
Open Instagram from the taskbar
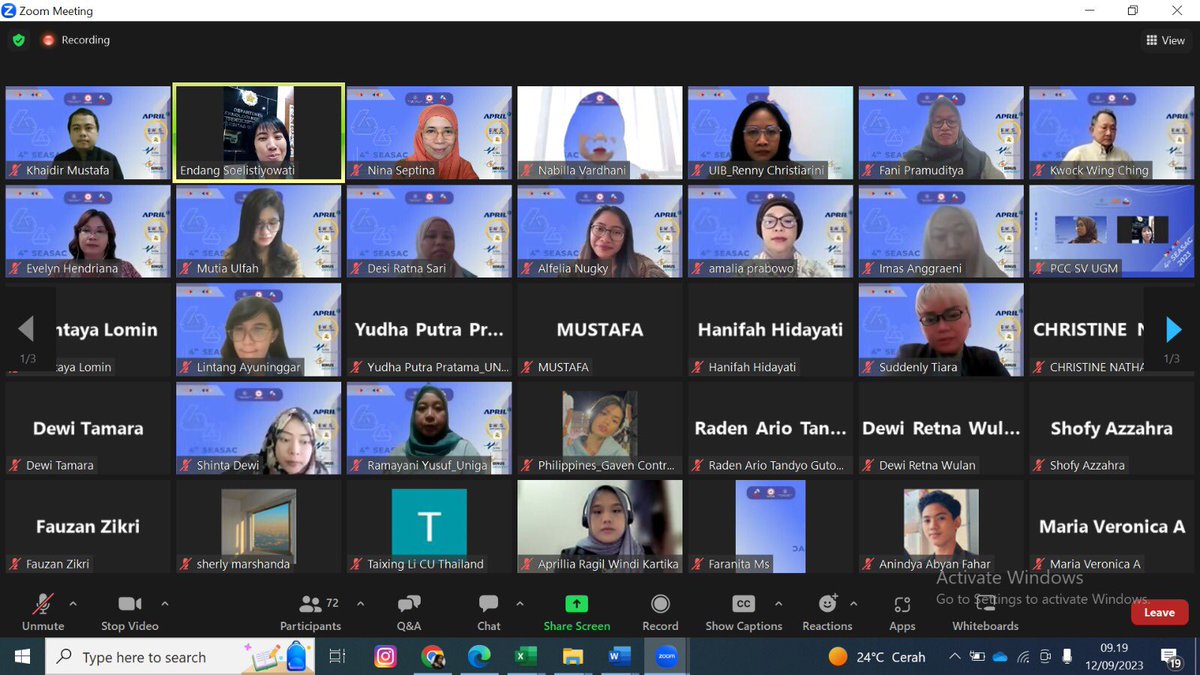385,657
